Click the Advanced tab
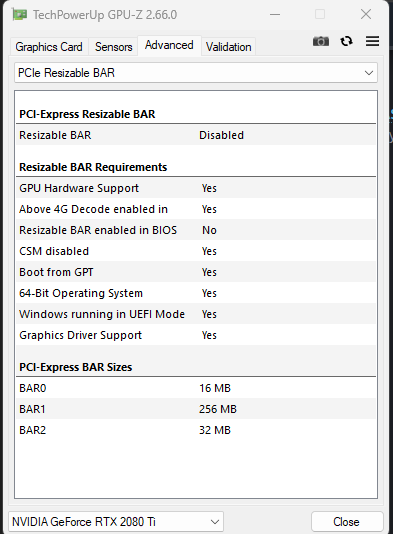393x534 pixels. point(169,45)
